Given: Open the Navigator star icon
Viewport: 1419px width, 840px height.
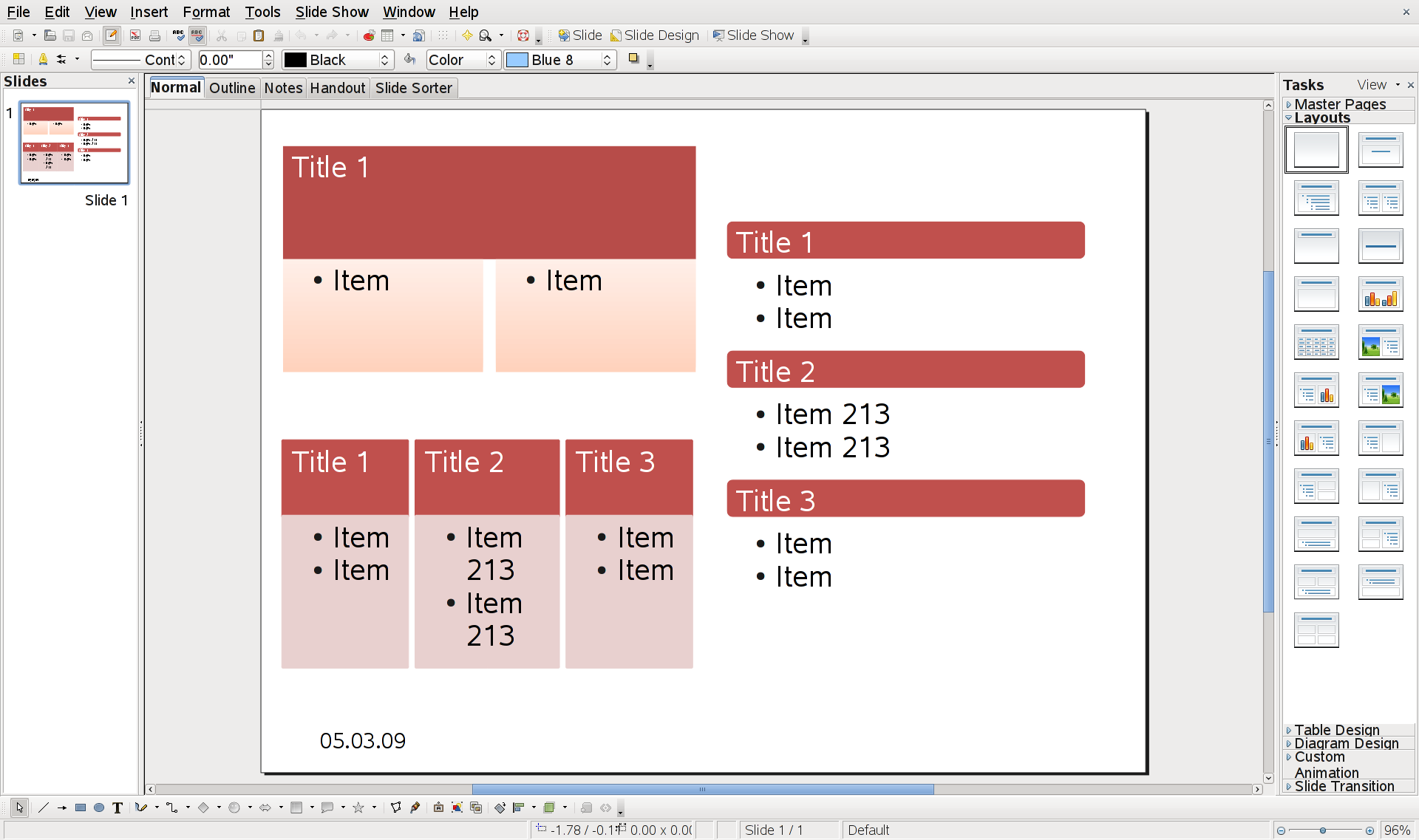Looking at the screenshot, I should (x=467, y=35).
